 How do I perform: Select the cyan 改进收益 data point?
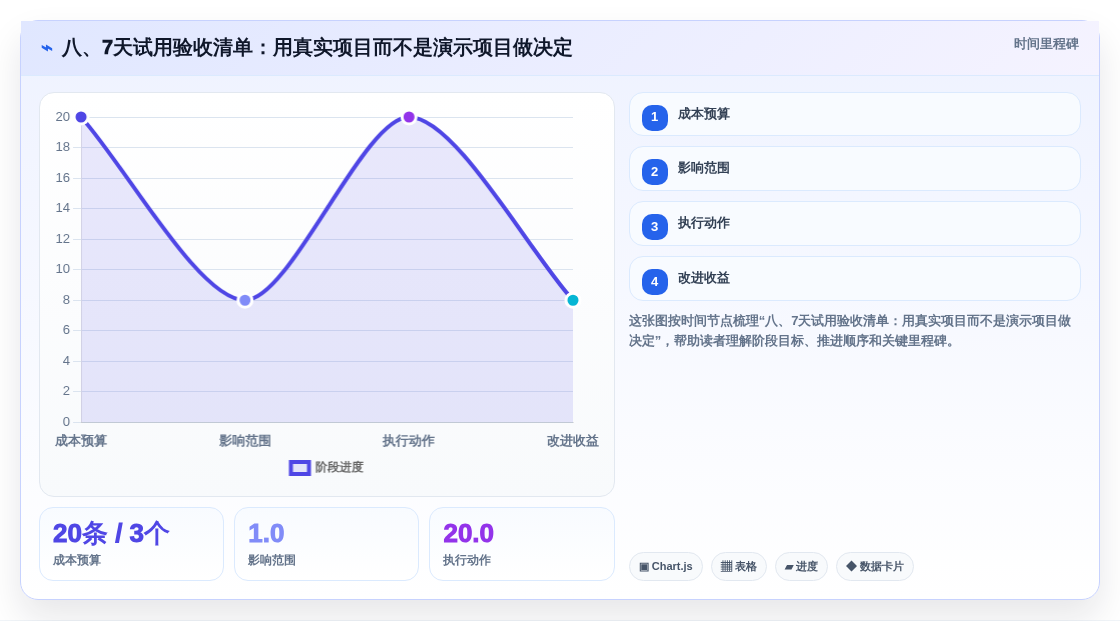click(572, 300)
